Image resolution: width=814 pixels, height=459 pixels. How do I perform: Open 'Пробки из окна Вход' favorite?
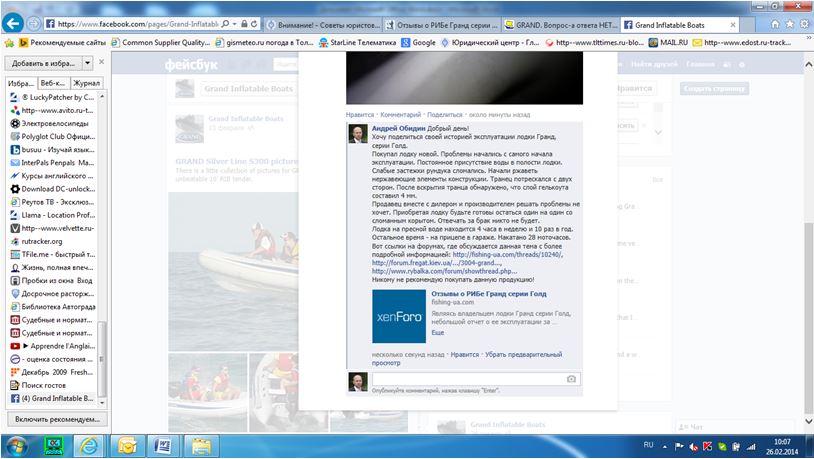pyautogui.click(x=52, y=280)
